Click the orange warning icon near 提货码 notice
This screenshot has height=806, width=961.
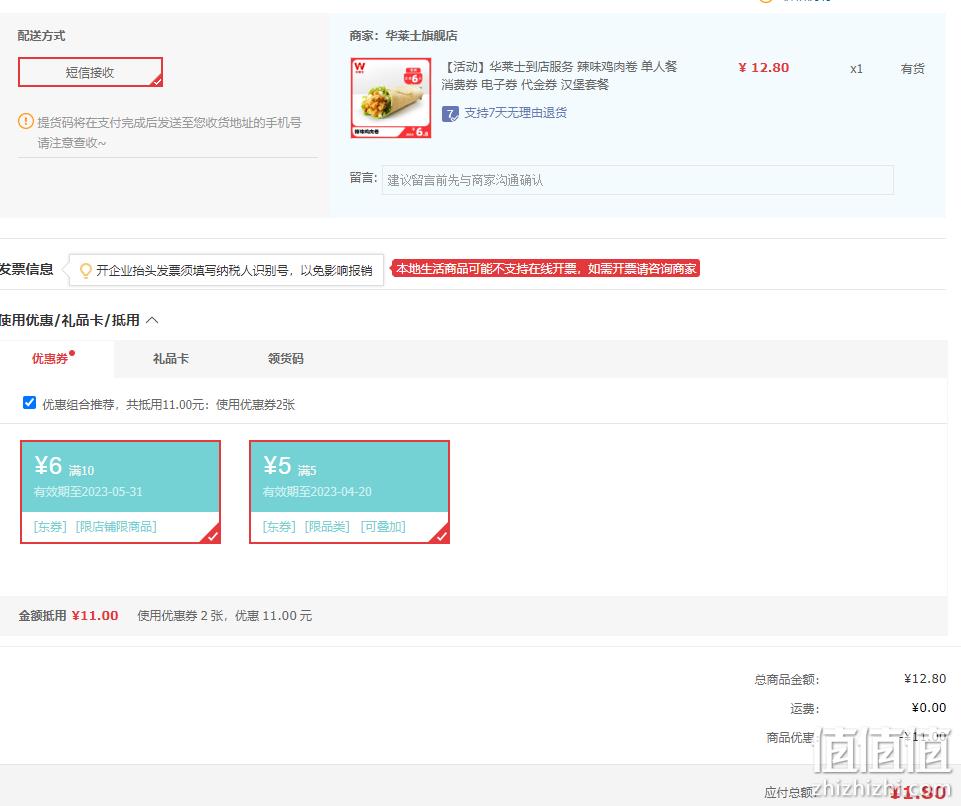coord(26,121)
